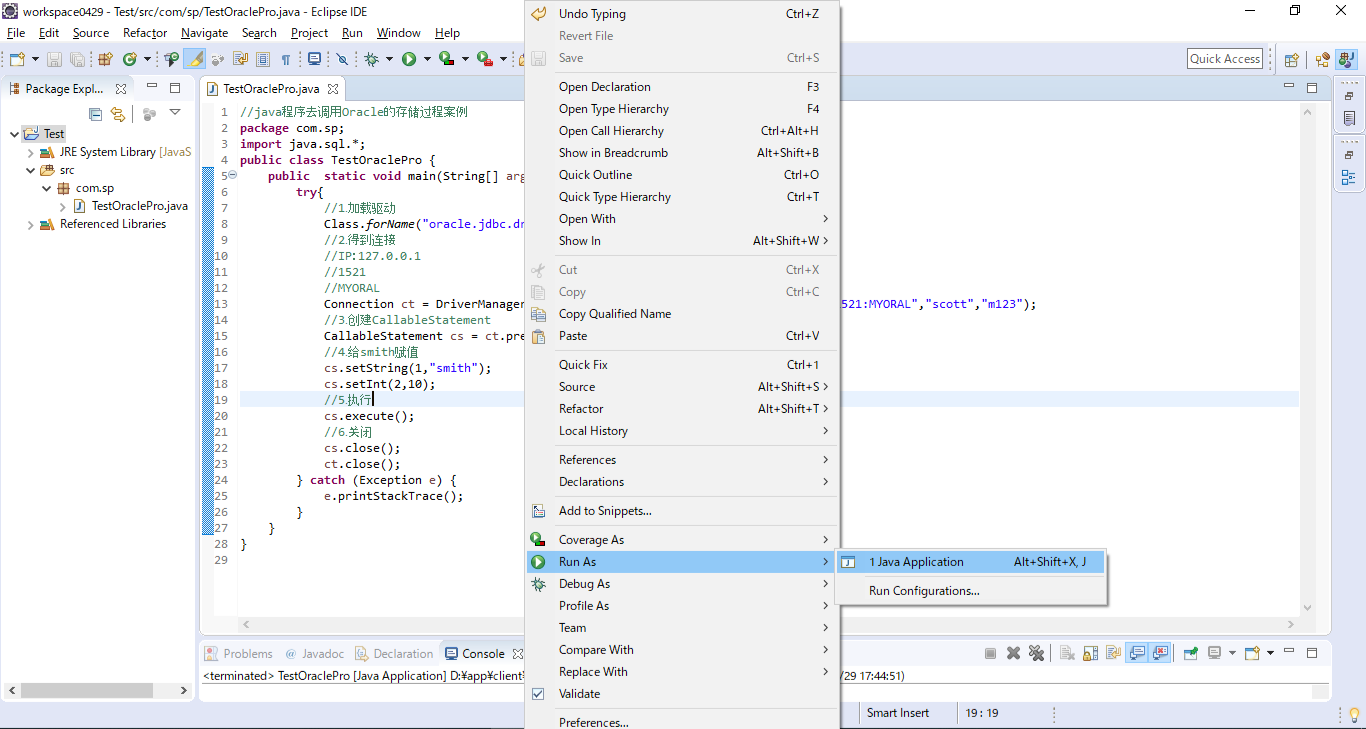Open the Open Console dropdown arrow
This screenshot has width=1366, height=729.
(1270, 653)
